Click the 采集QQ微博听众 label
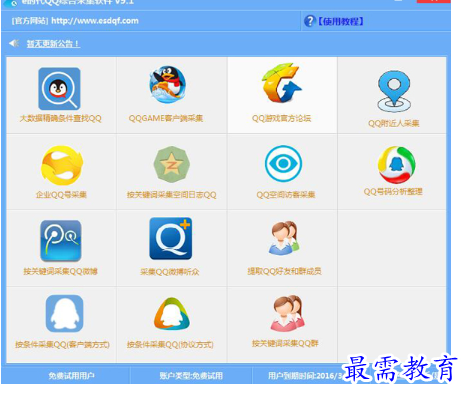The image size is (466, 400). (x=170, y=272)
